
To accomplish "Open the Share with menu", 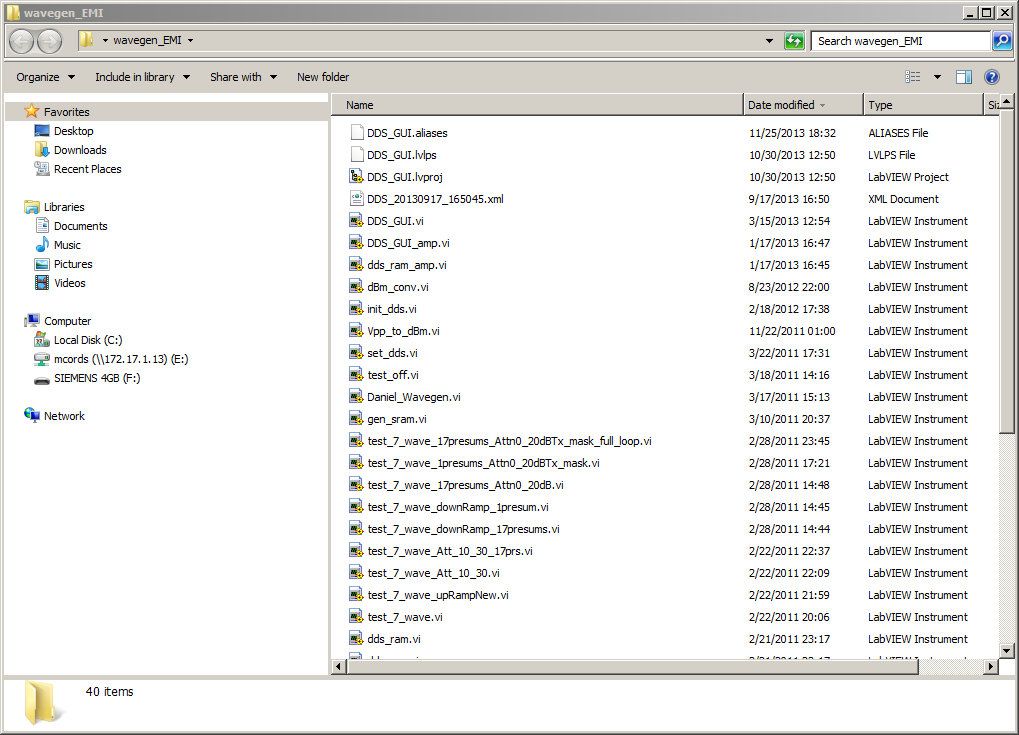I will (243, 77).
